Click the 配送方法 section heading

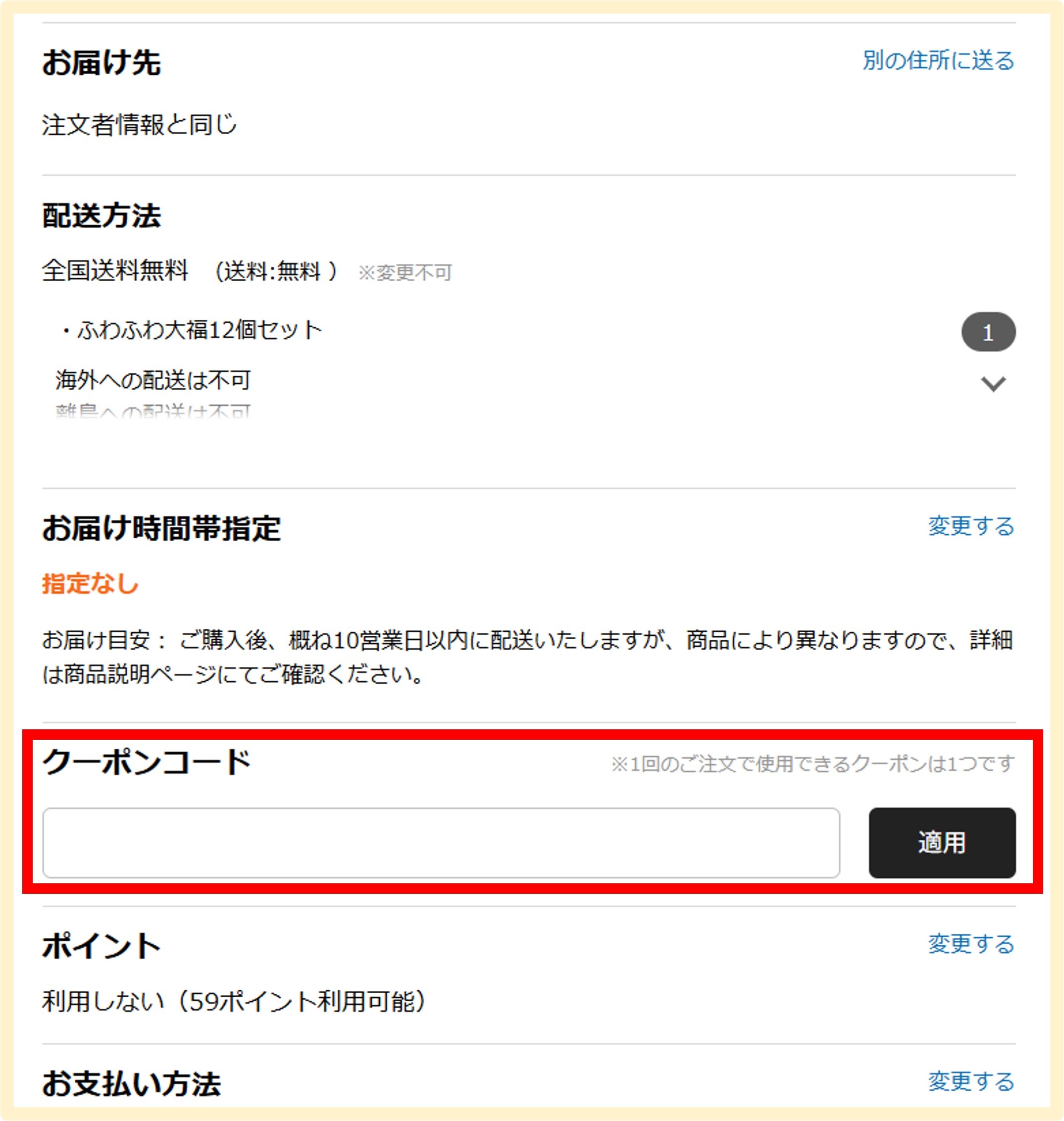pos(101,216)
